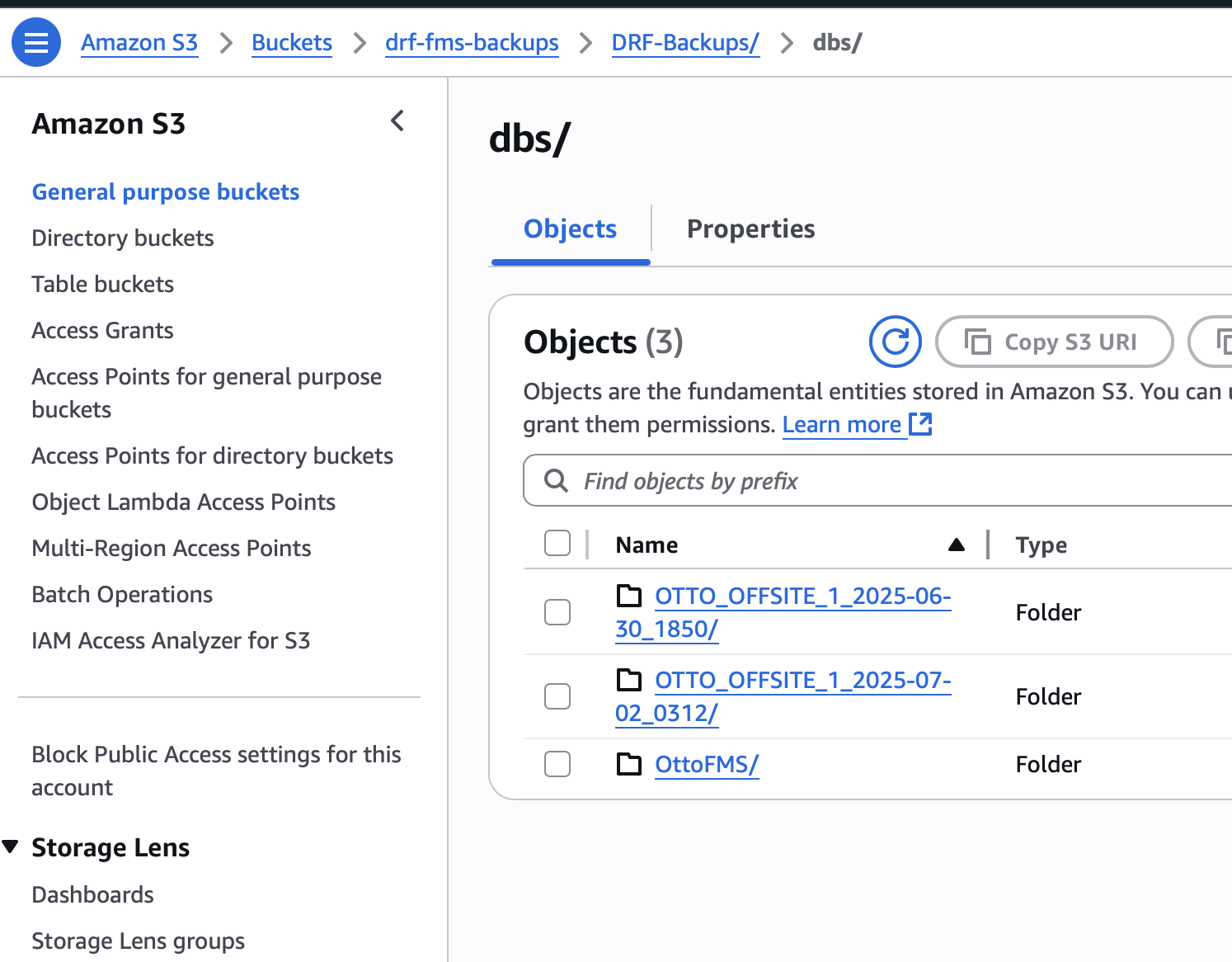Click the search magnifier icon in prefix field
Image resolution: width=1232 pixels, height=962 pixels.
(x=557, y=480)
